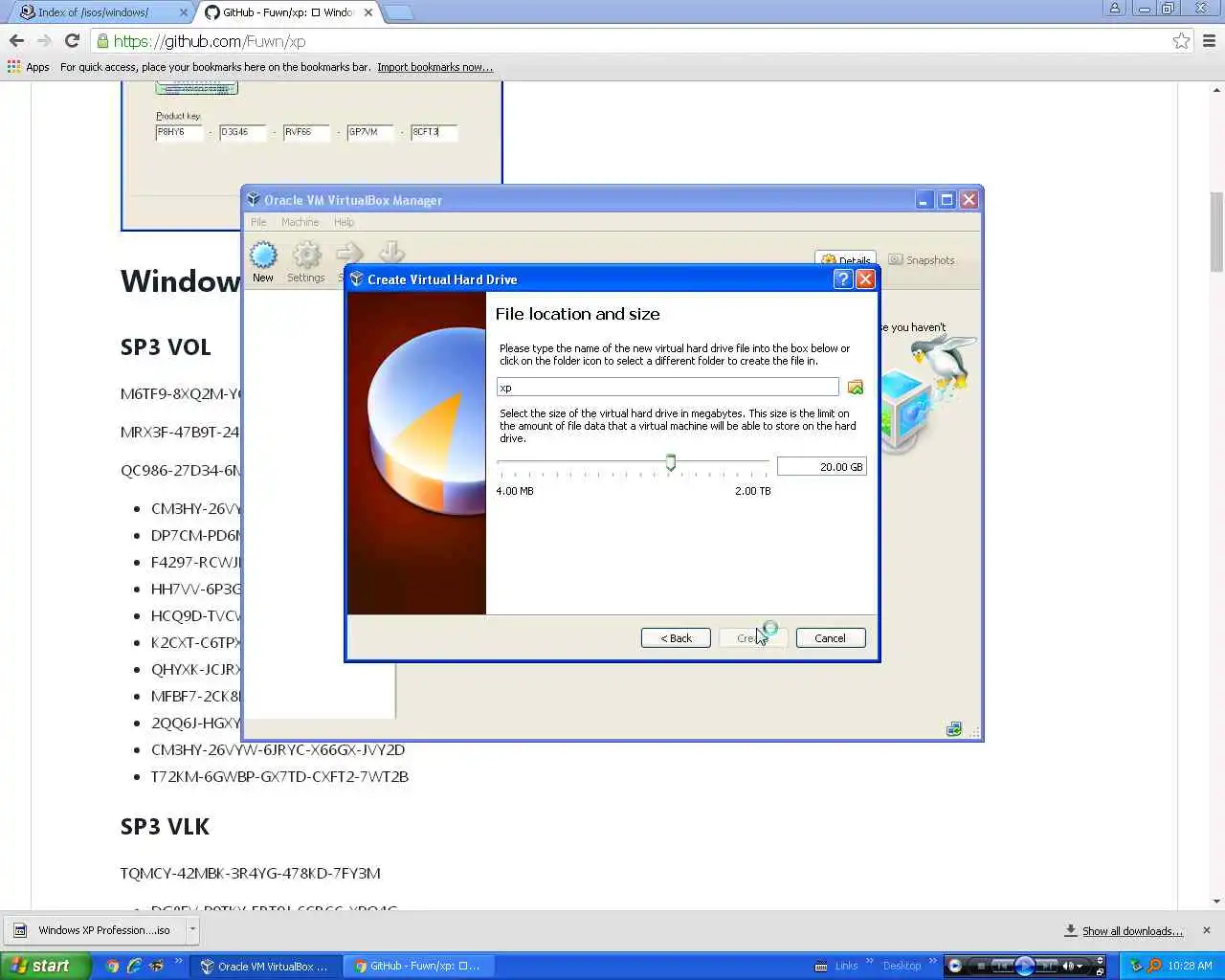The width and height of the screenshot is (1225, 980).
Task: Click the SP3 VLK heading
Action: [x=165, y=827]
